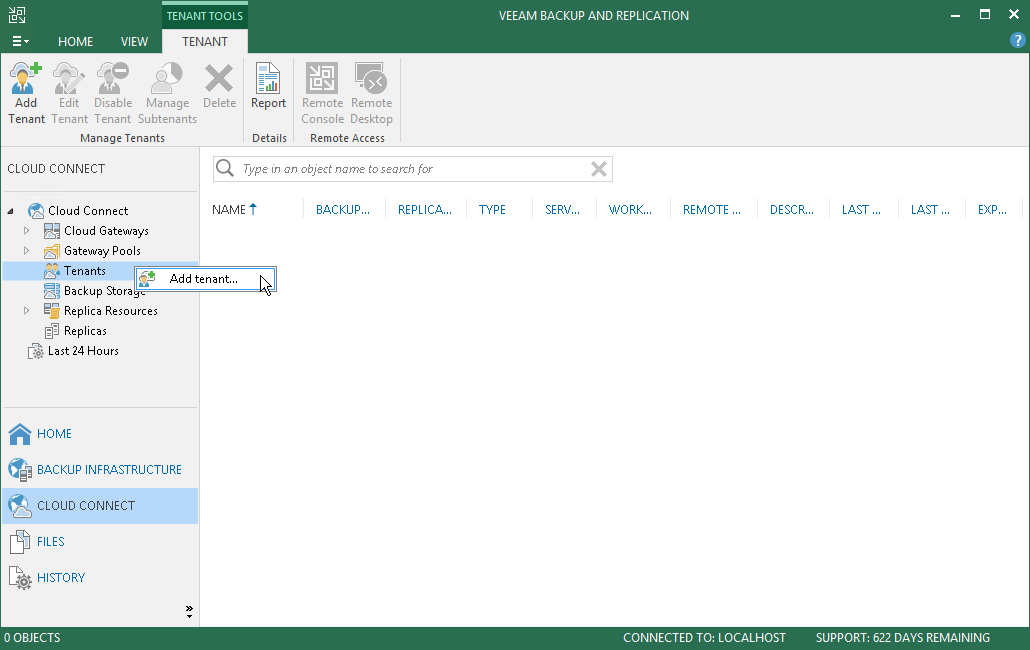Sort by the REMOTE ... column header
1030x650 pixels.
(x=711, y=209)
